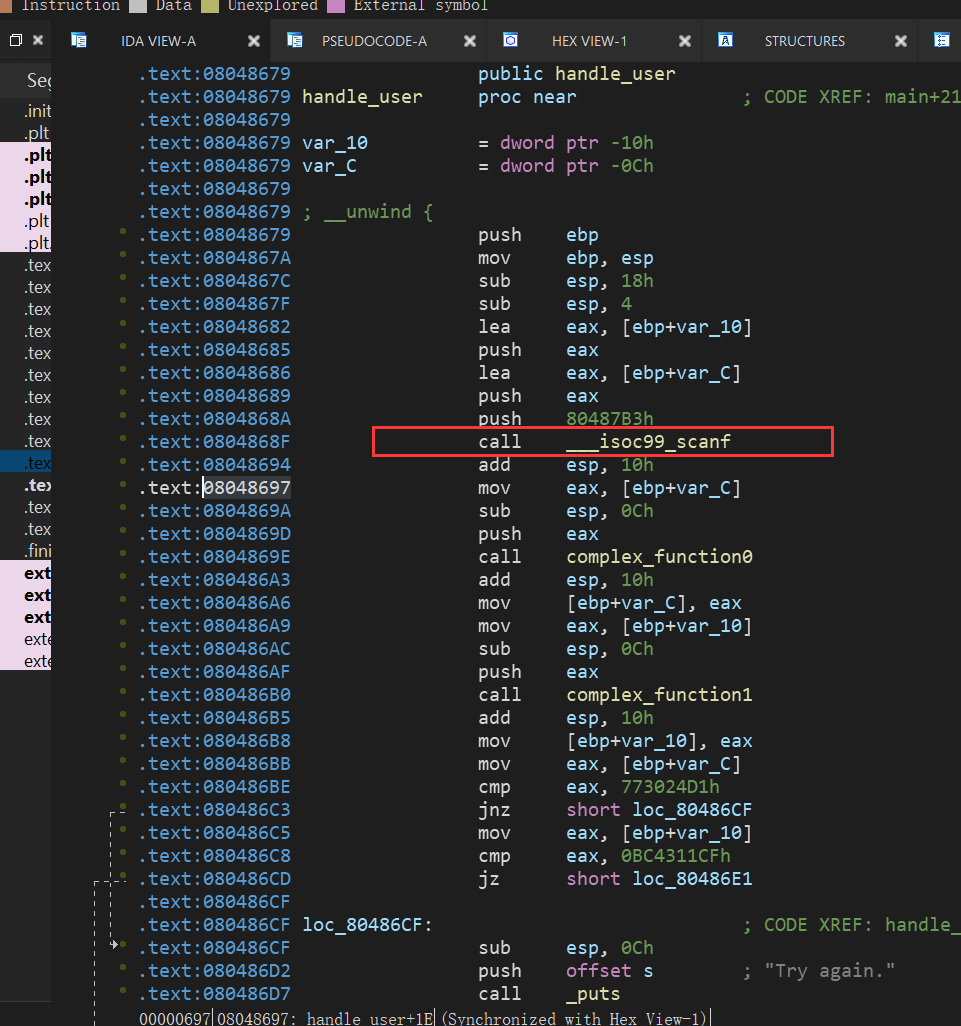
Task: Jump to complex_function1 call target
Action: [659, 695]
